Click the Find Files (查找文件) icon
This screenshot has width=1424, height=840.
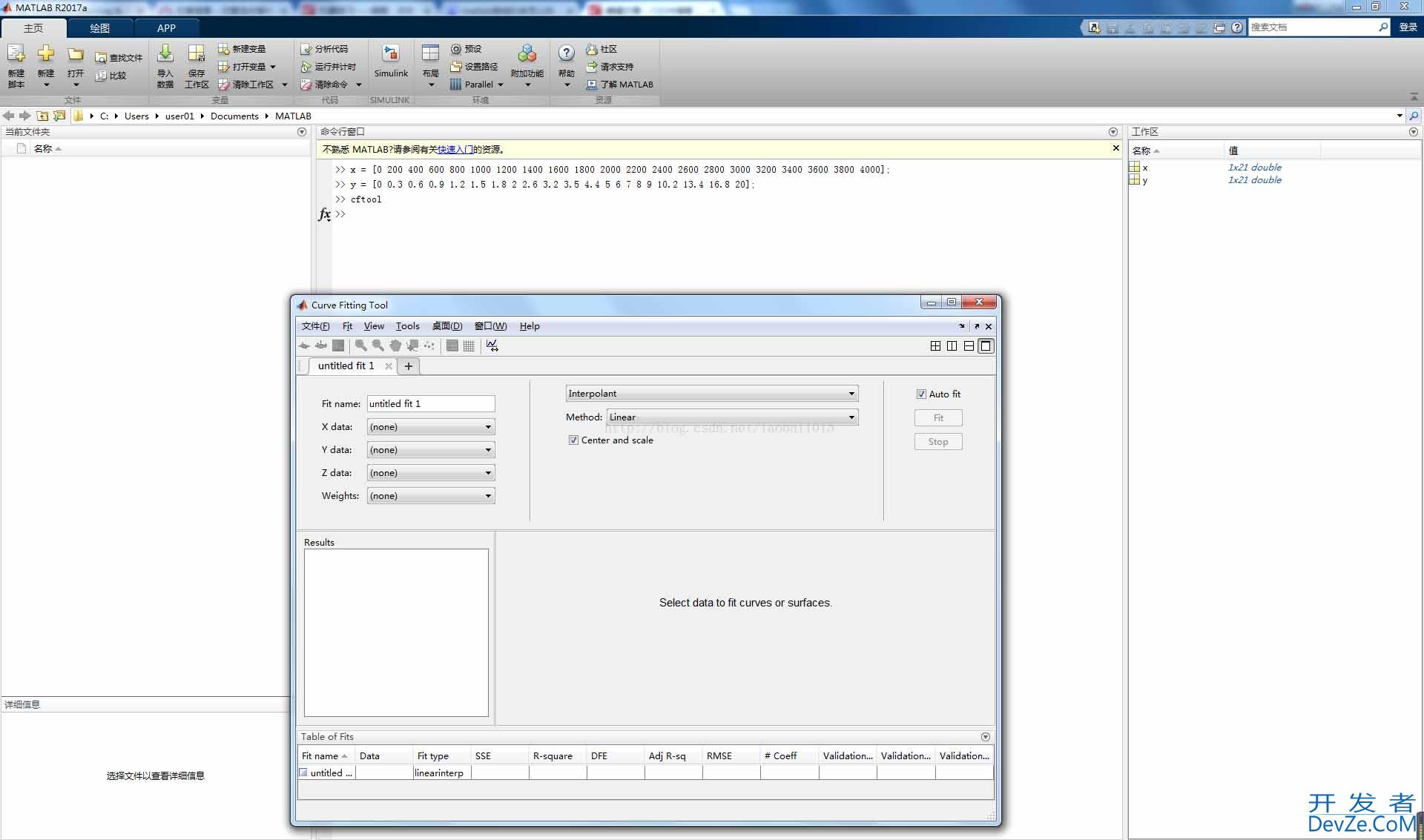pos(101,58)
